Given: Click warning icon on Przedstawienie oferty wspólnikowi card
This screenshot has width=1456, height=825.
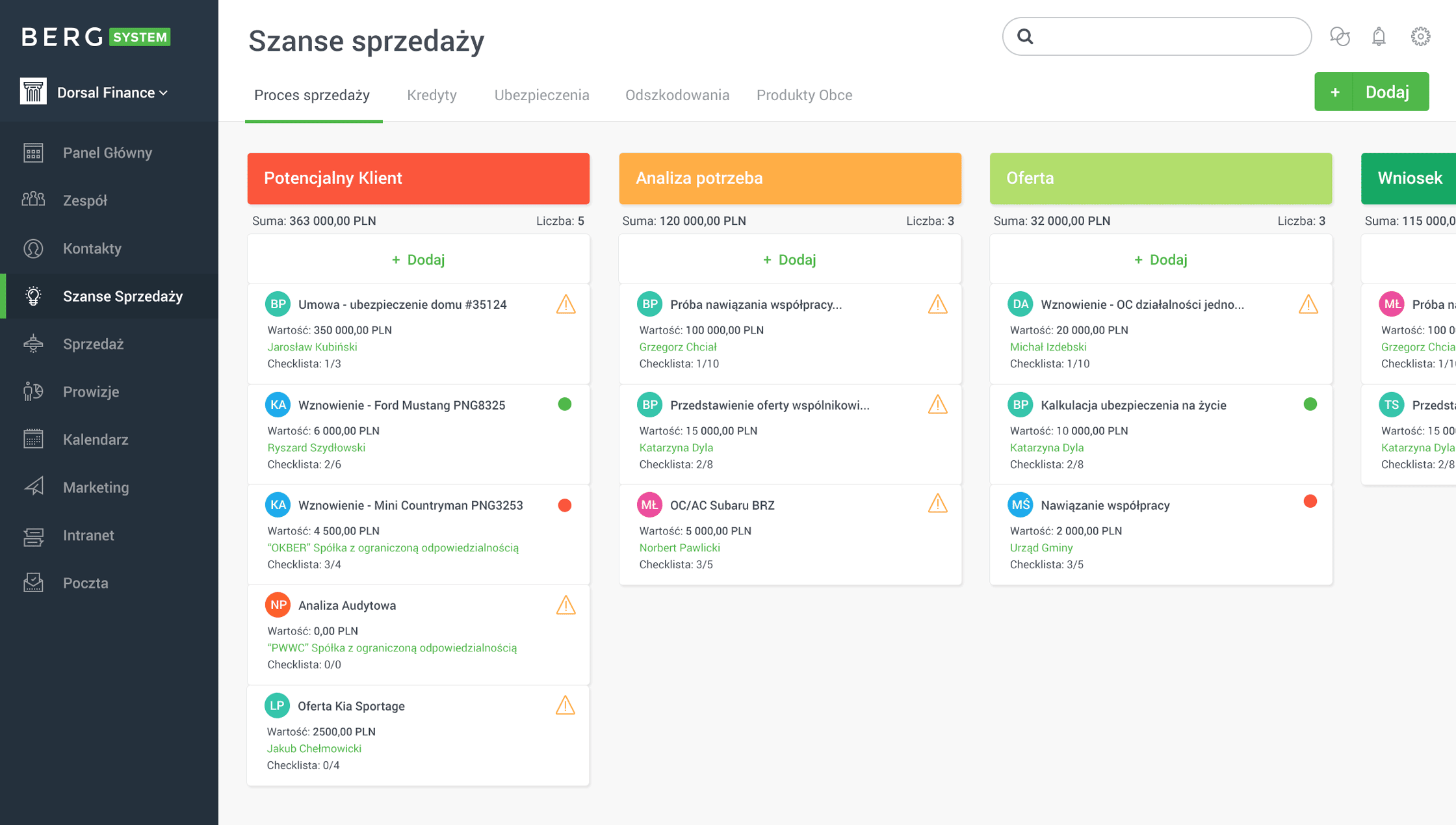Looking at the screenshot, I should point(937,404).
